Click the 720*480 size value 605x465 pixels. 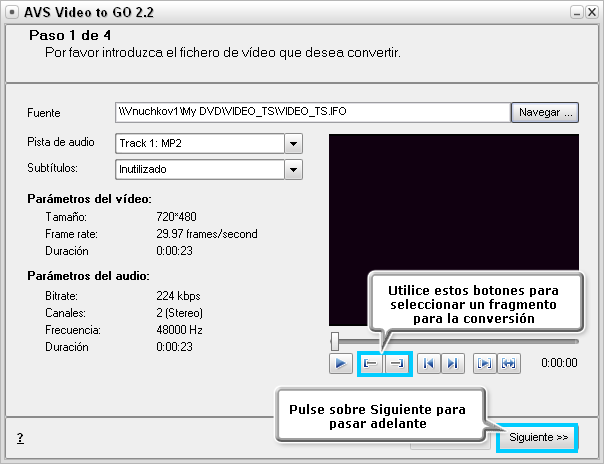coord(176,217)
